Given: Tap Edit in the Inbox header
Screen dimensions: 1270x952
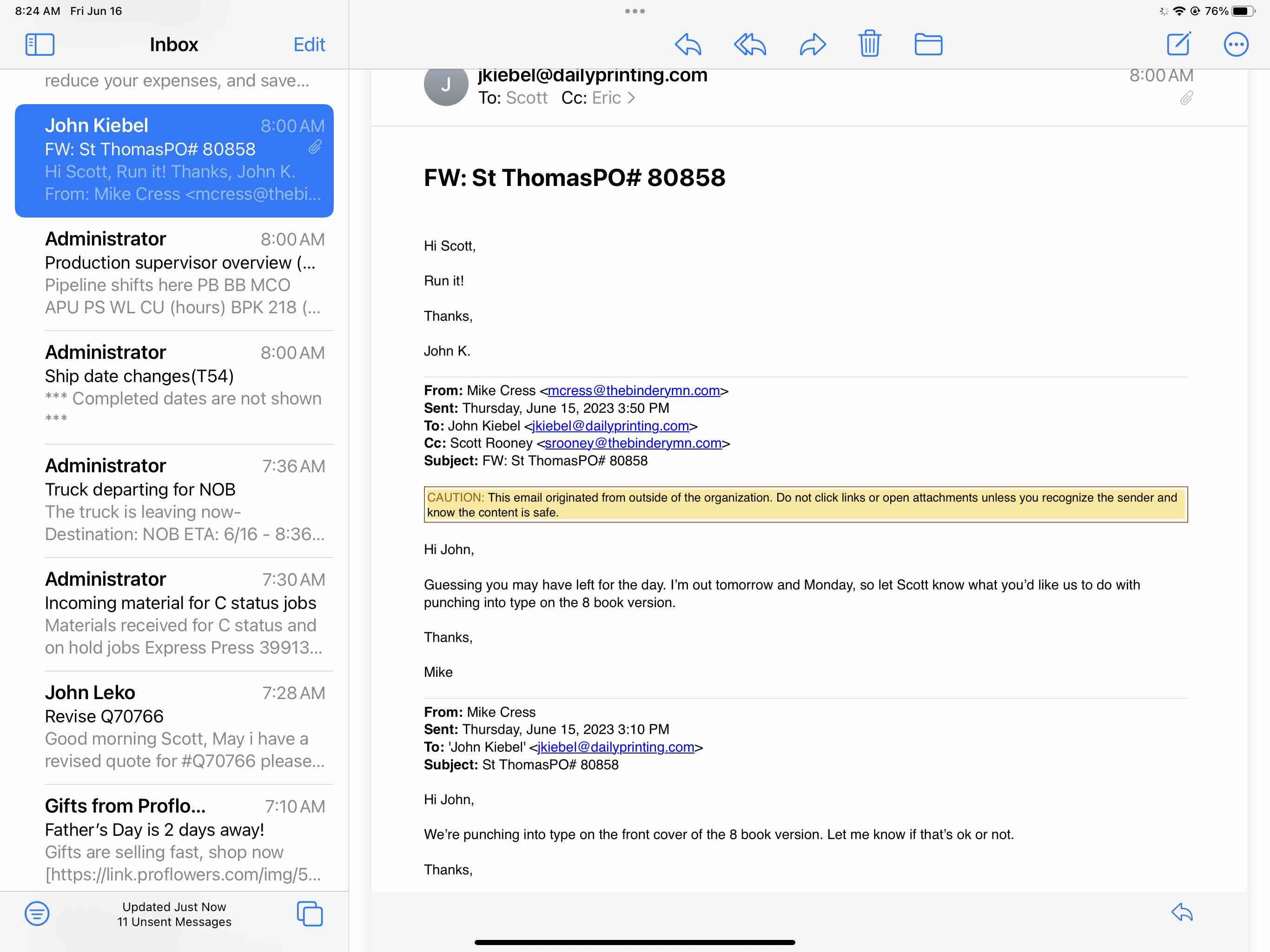Looking at the screenshot, I should coord(309,44).
